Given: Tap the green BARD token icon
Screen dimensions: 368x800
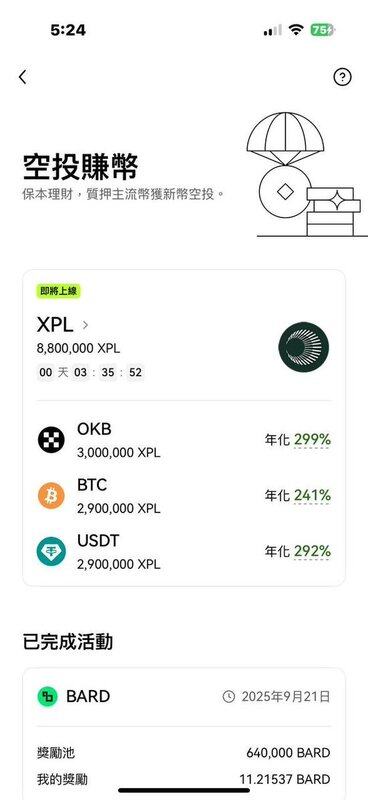Looking at the screenshot, I should click(47, 696).
